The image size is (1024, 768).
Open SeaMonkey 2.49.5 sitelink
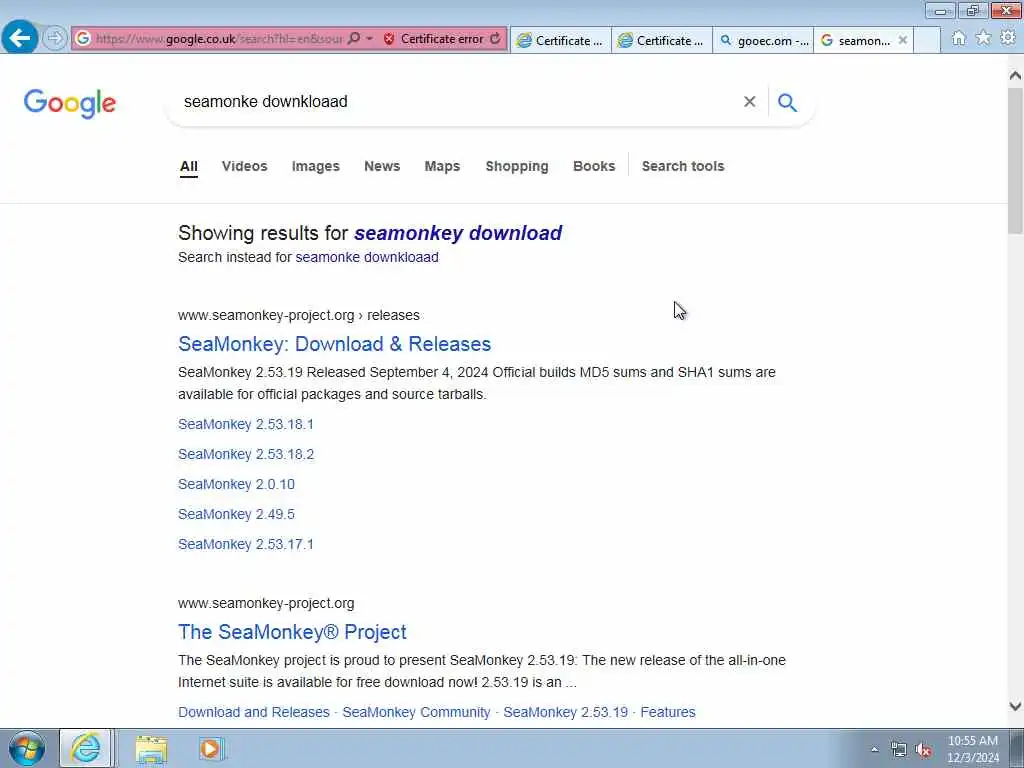click(x=236, y=515)
